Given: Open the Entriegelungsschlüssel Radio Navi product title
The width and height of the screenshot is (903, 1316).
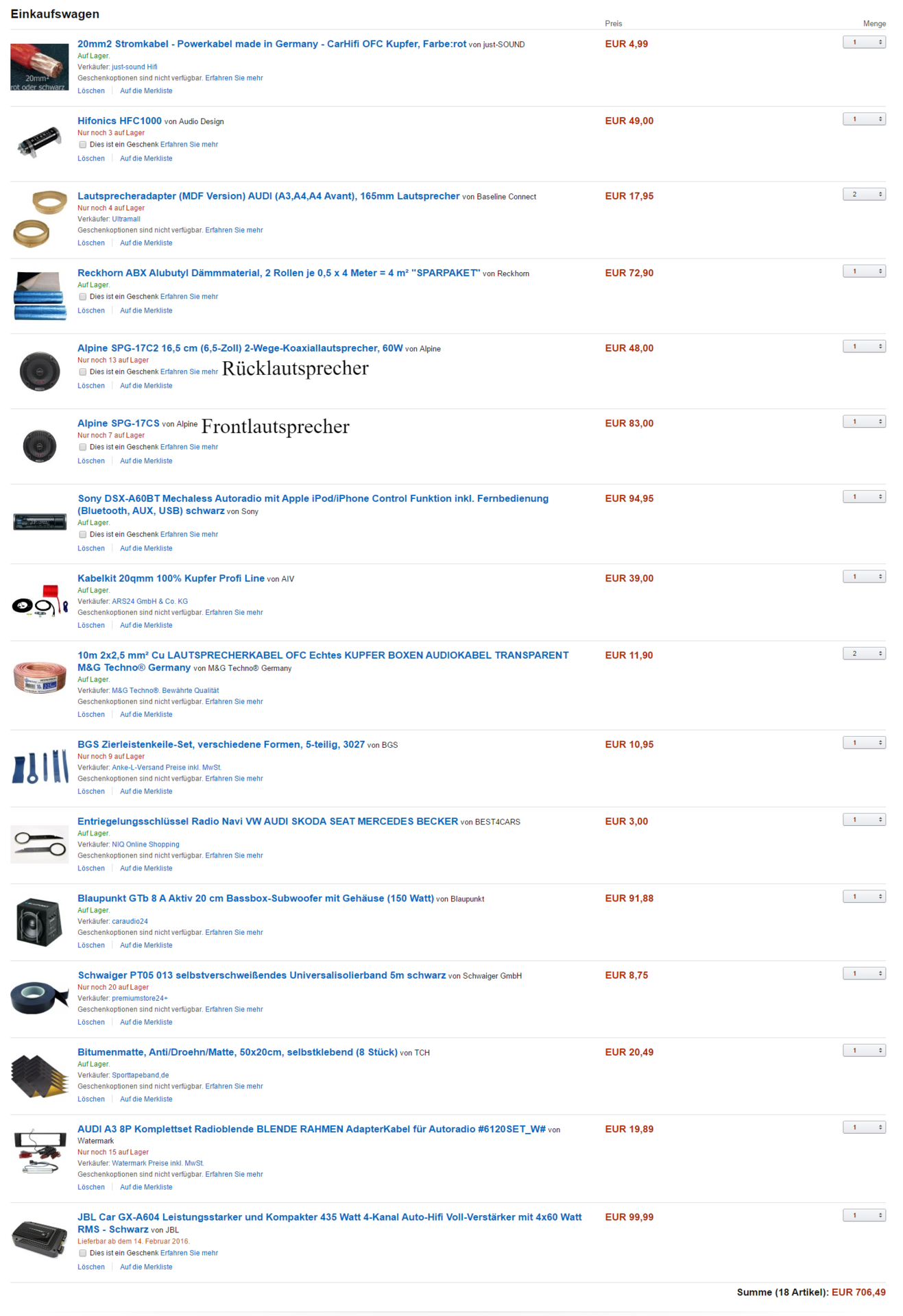Looking at the screenshot, I should 267,821.
